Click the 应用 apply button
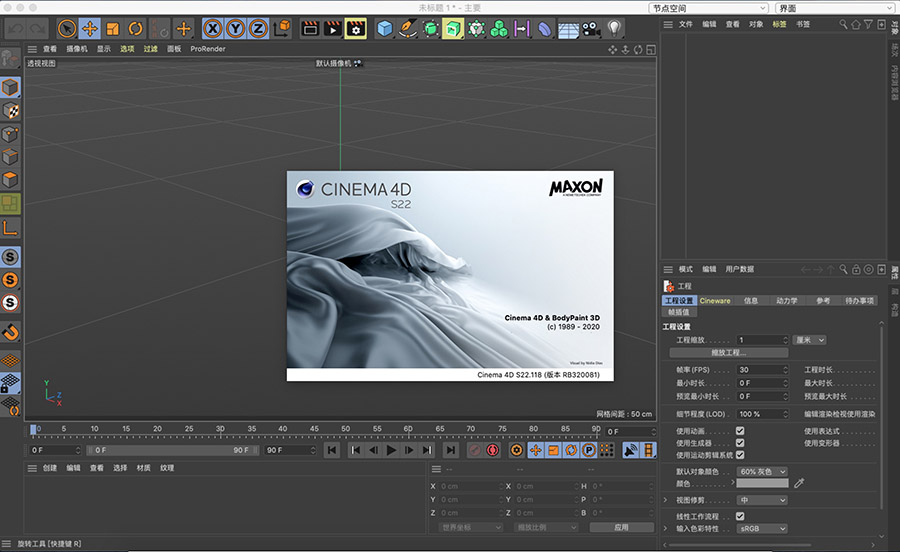900x552 pixels. pos(622,527)
